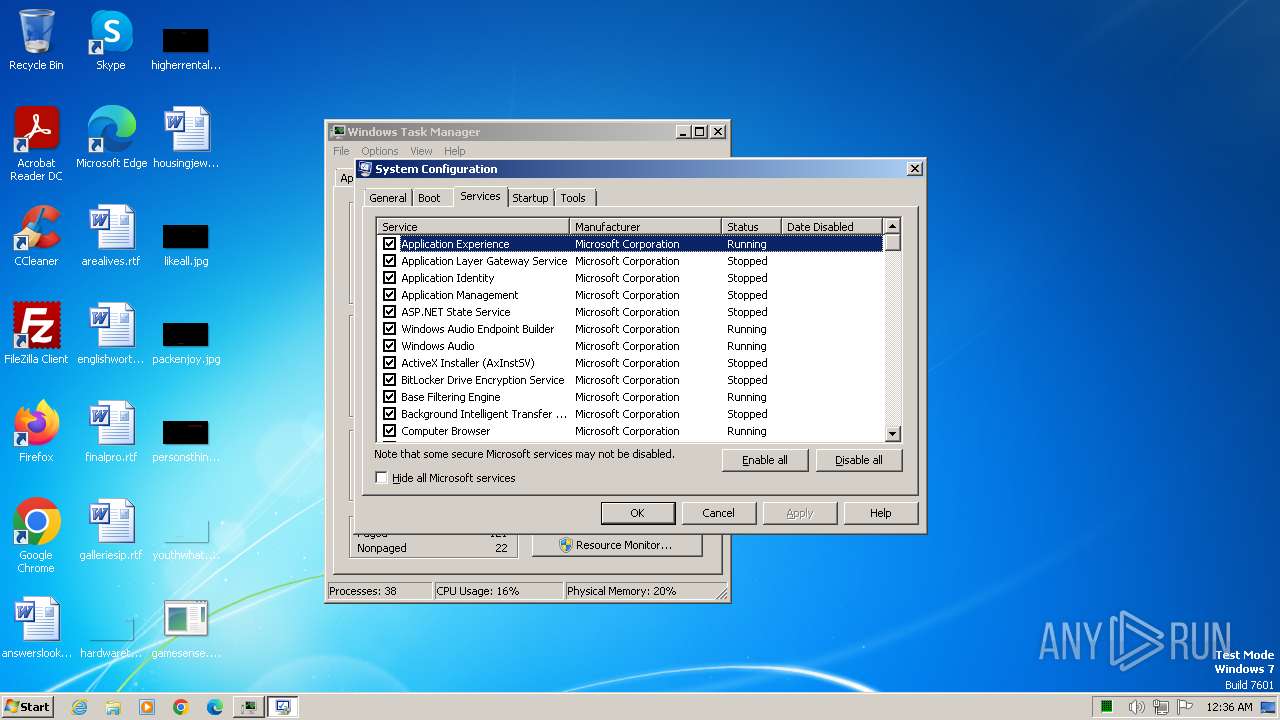Select likeall.jpg image file

[x=186, y=245]
